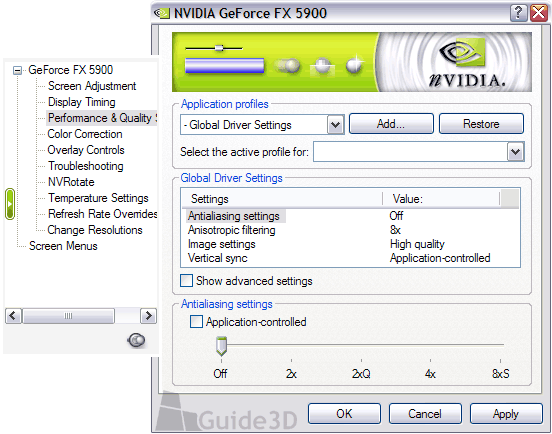Click the Settings column header
The width and height of the screenshot is (552, 434).
282,199
